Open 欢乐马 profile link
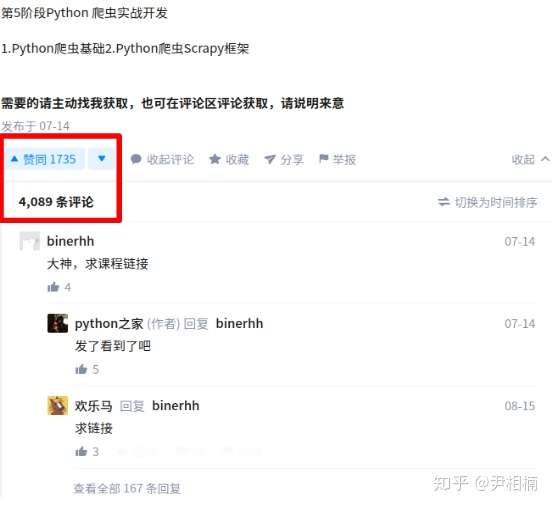This screenshot has width=552, height=507. [94, 406]
